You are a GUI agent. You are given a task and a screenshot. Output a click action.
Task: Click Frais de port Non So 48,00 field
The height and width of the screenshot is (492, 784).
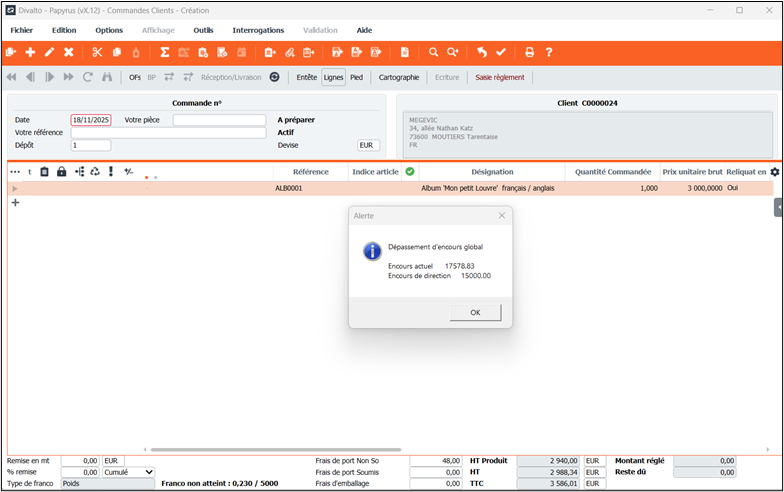(x=436, y=461)
